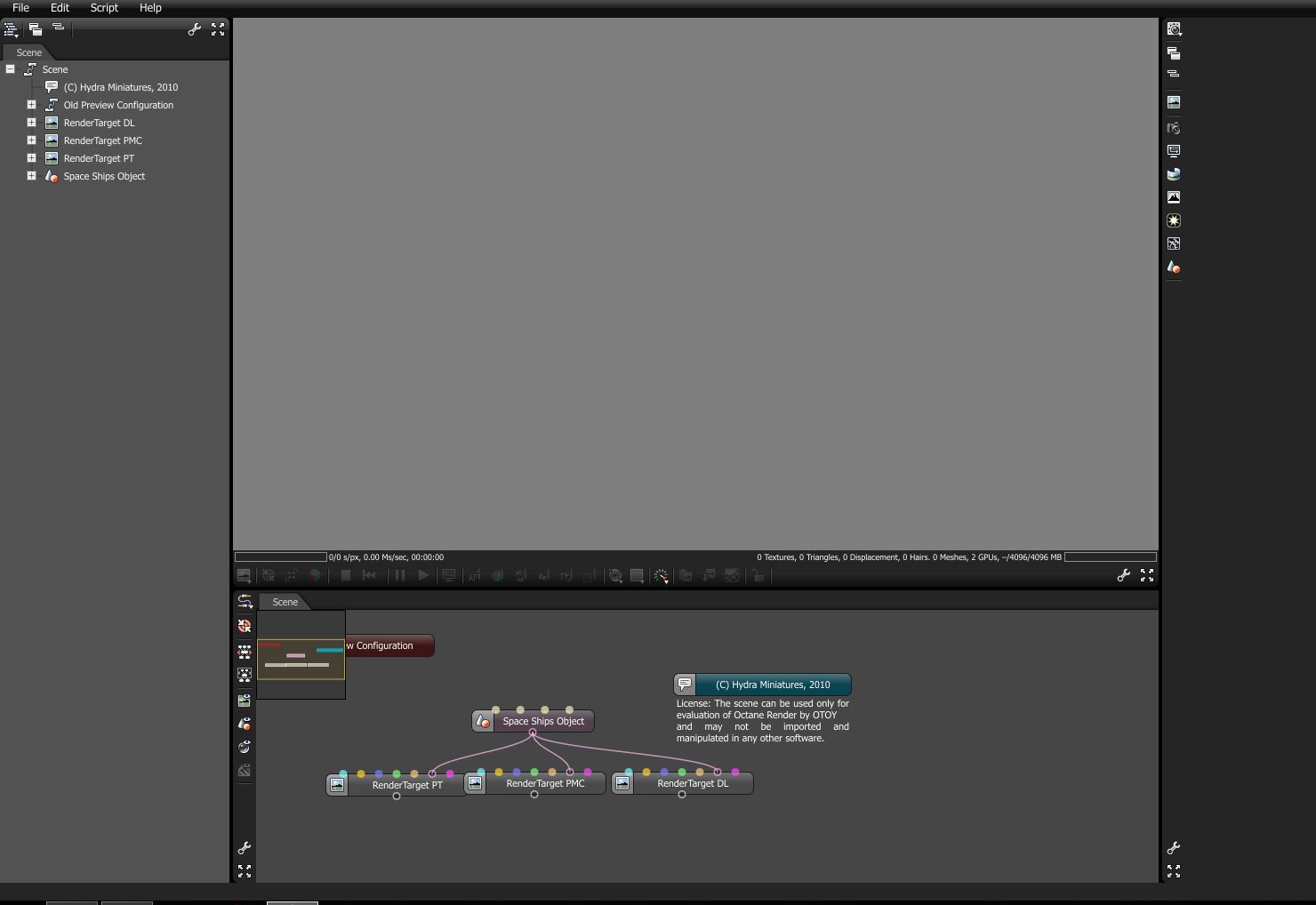
Task: Click the recenter node graph icon
Action: [x=245, y=627]
